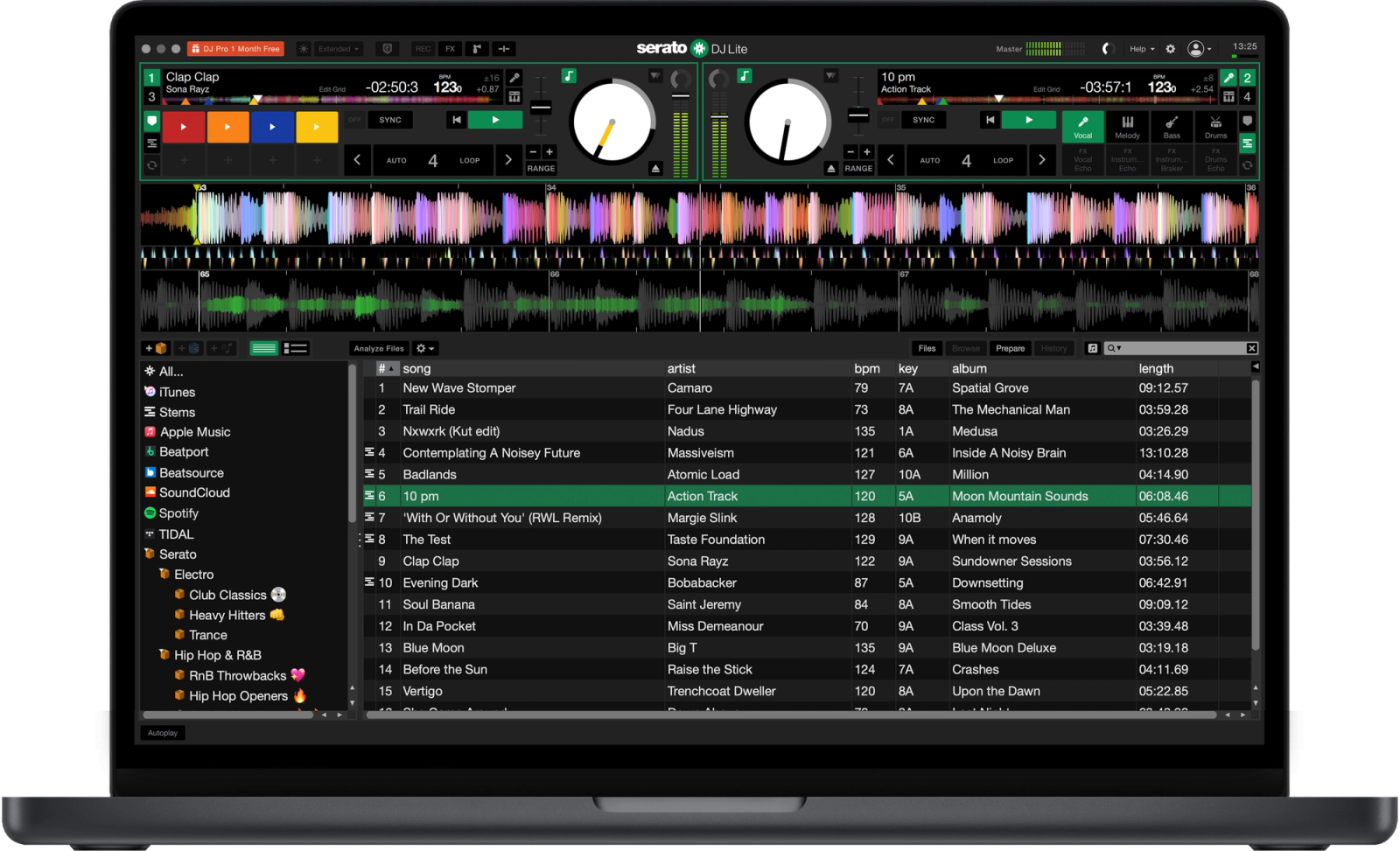Open the stems microphone tab on deck 1
This screenshot has width=1400, height=851.
coord(514,78)
